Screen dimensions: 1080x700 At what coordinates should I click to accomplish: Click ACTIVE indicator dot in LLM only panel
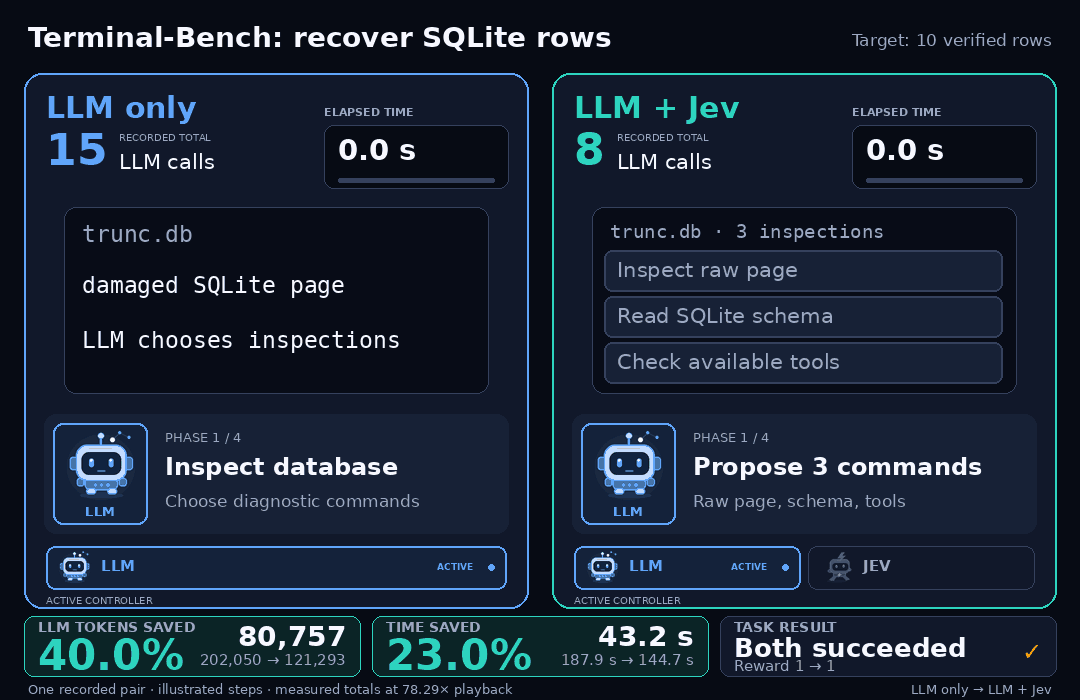(x=491, y=568)
